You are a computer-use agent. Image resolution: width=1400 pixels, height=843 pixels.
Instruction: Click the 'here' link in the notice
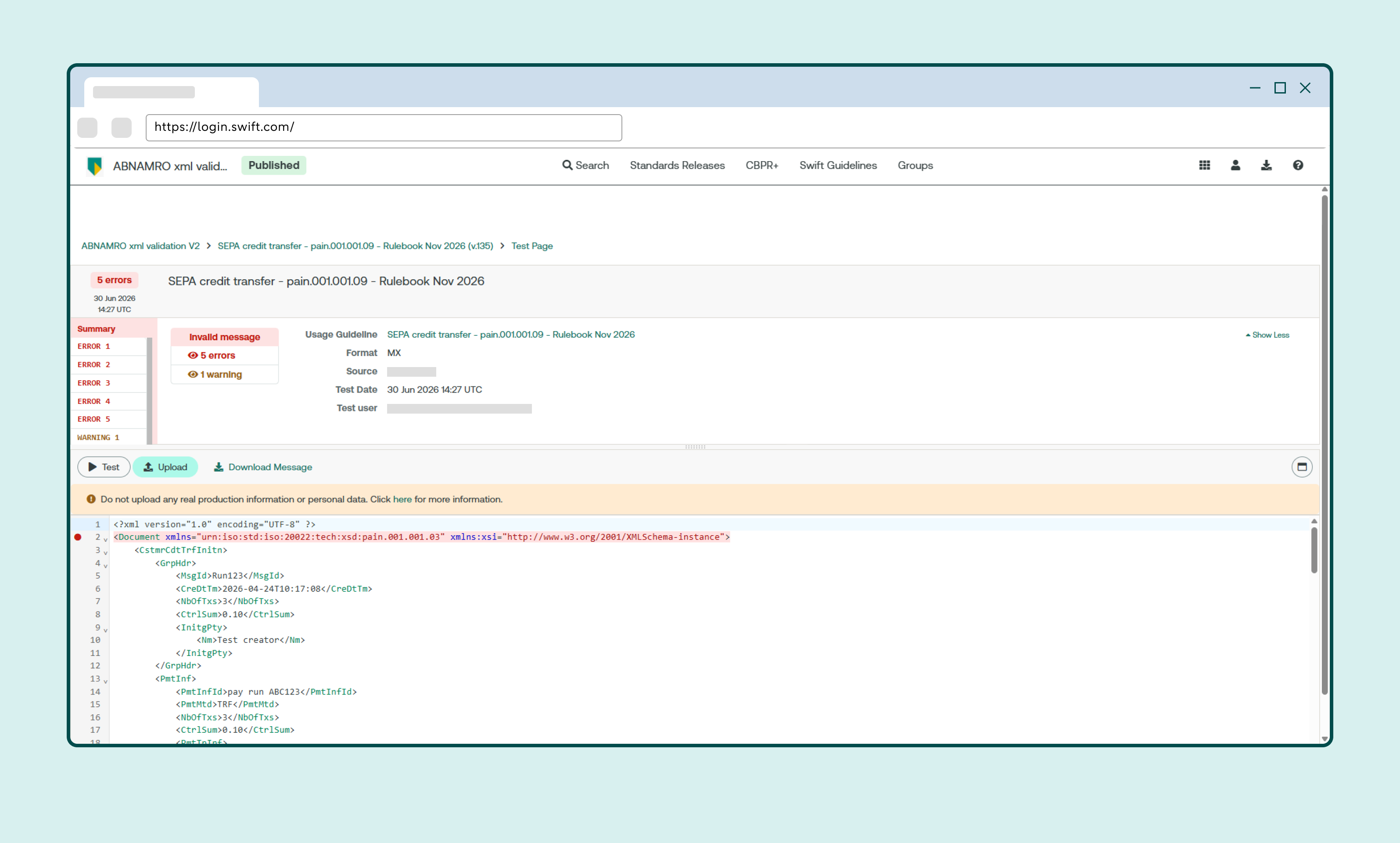(402, 499)
